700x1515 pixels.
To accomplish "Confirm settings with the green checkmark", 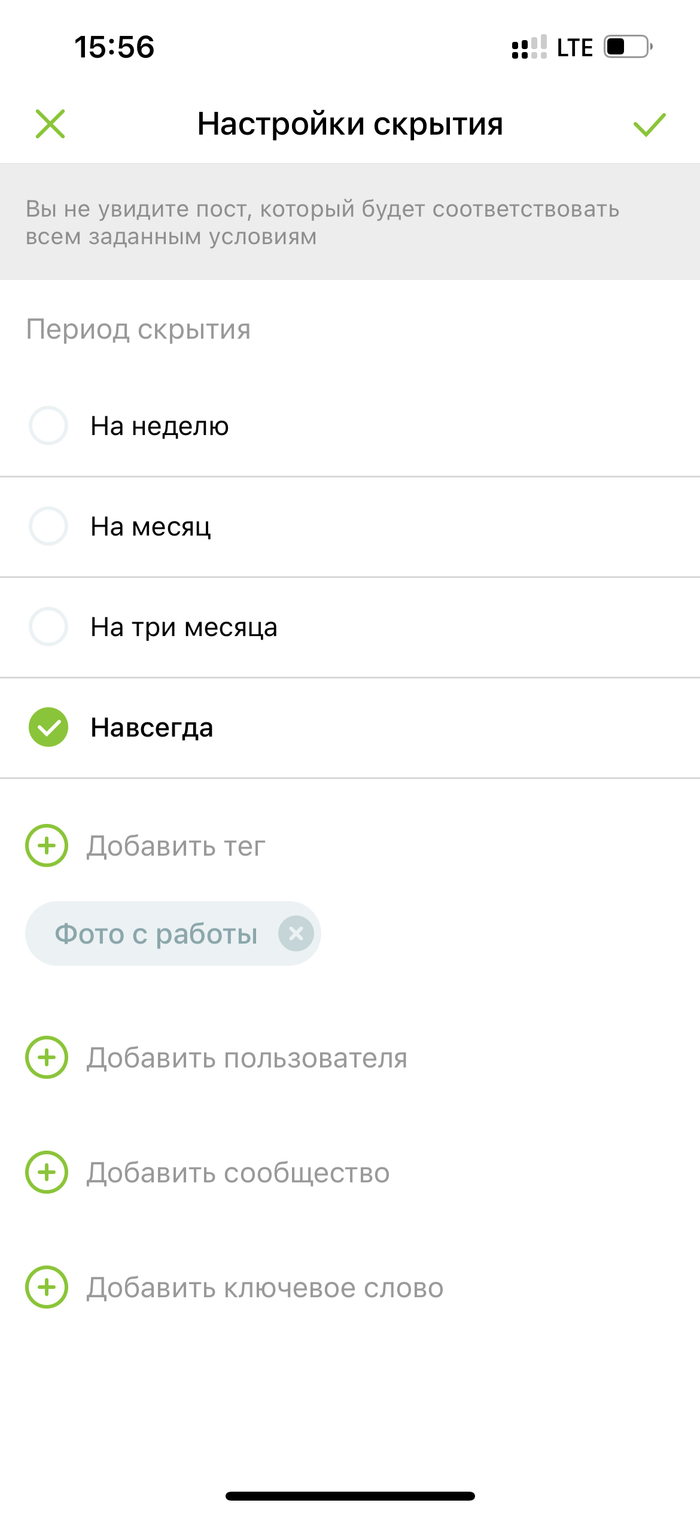I will tap(649, 125).
